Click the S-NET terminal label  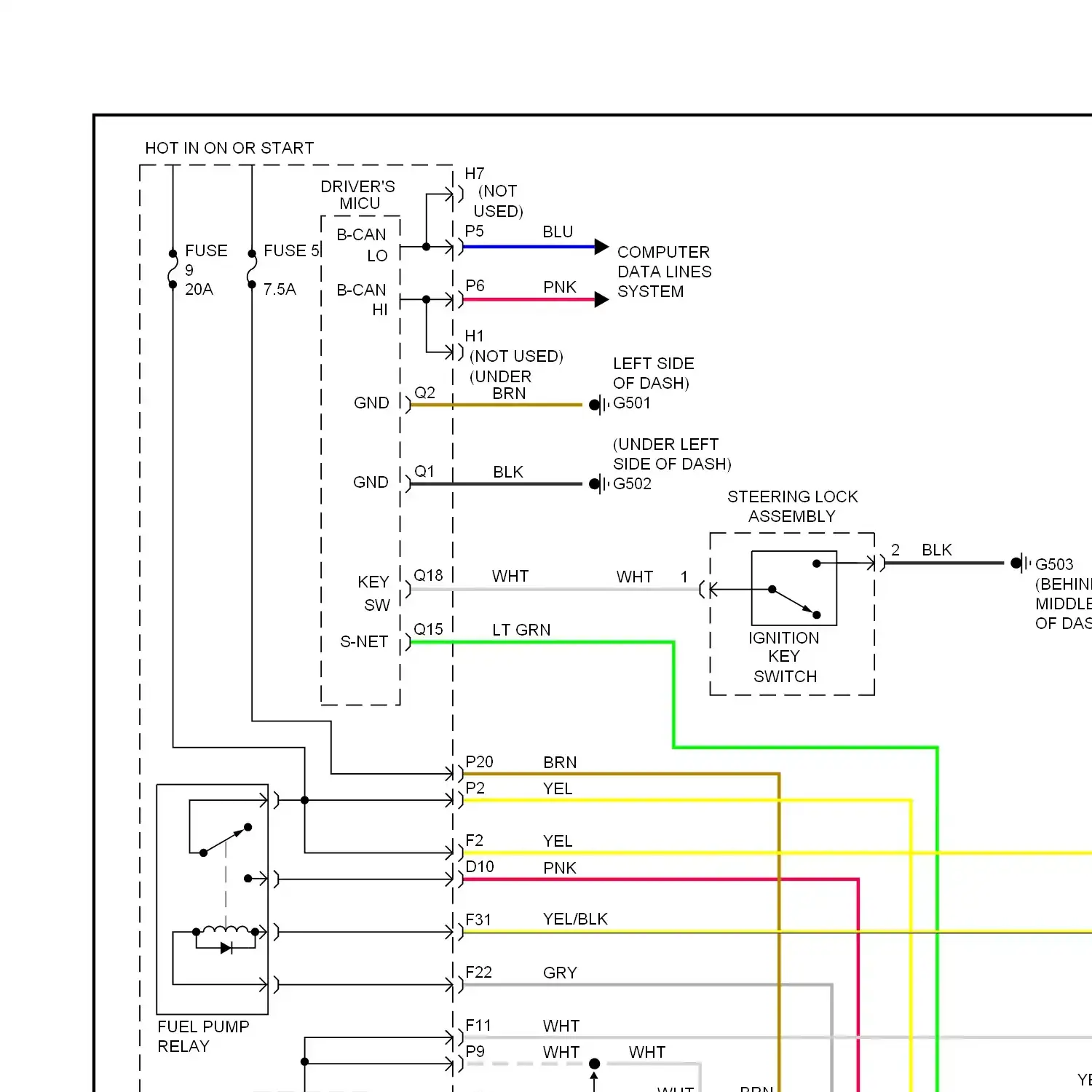point(364,641)
